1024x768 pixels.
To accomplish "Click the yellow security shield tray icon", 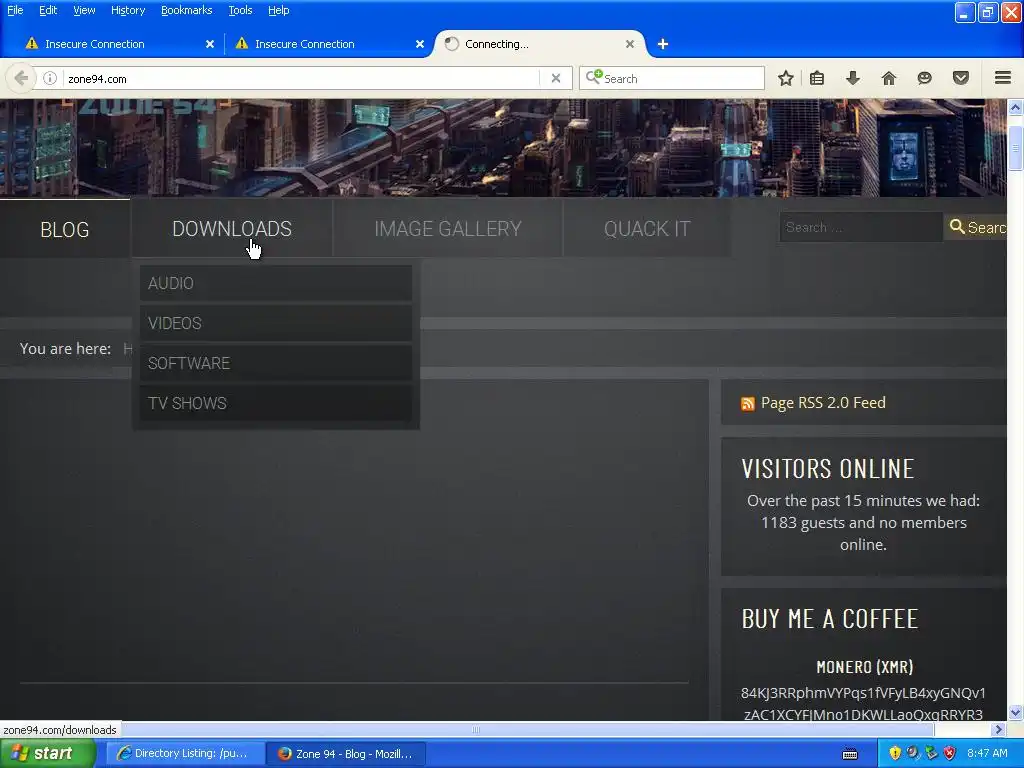I will click(x=895, y=753).
